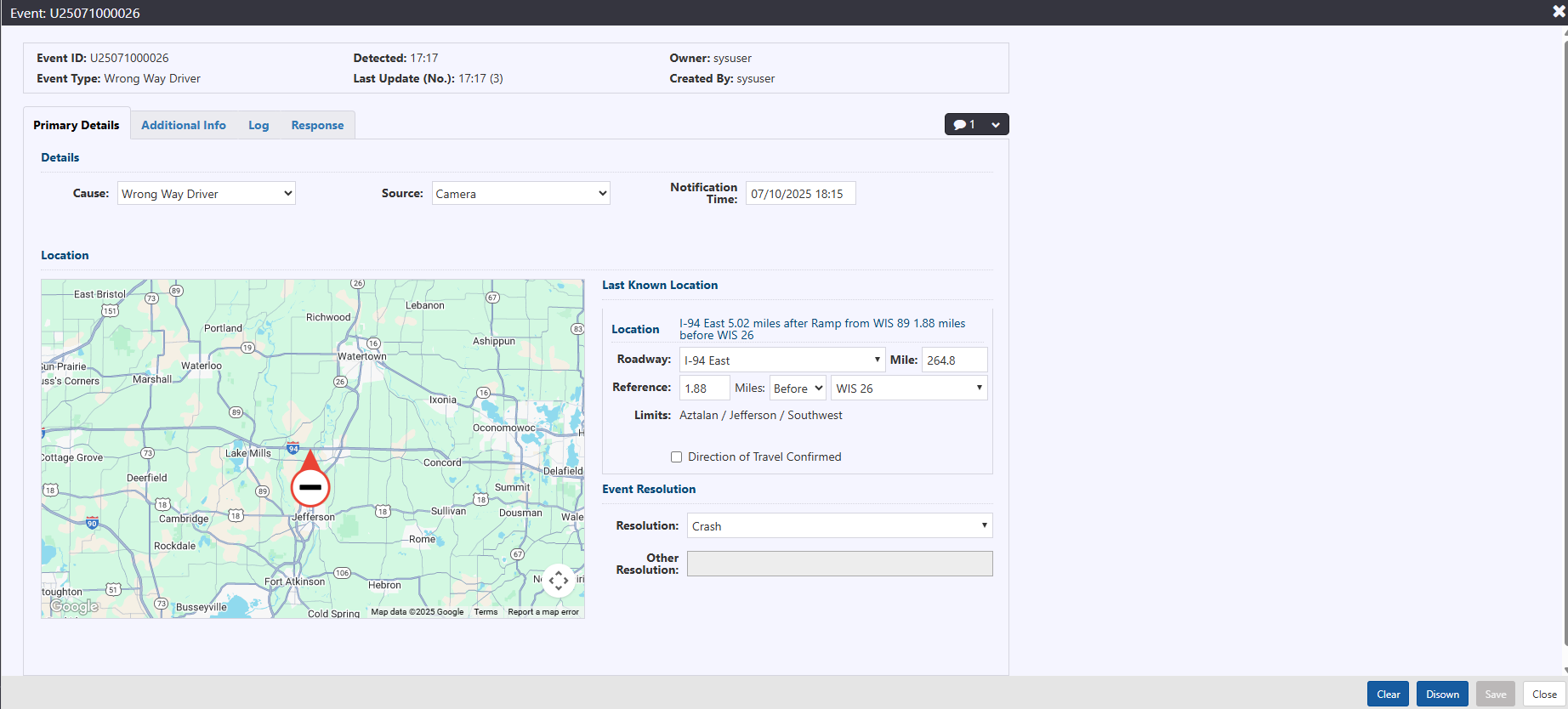This screenshot has height=709, width=1568.
Task: Close the event dialog with X
Action: click(1558, 12)
